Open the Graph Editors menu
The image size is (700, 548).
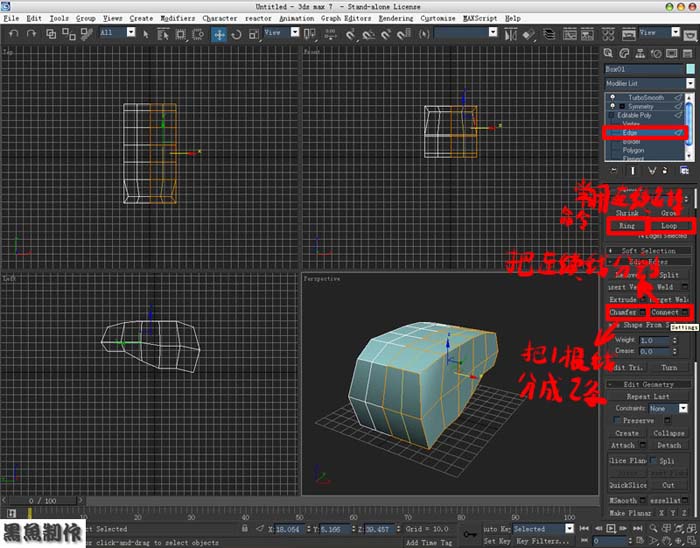346,18
